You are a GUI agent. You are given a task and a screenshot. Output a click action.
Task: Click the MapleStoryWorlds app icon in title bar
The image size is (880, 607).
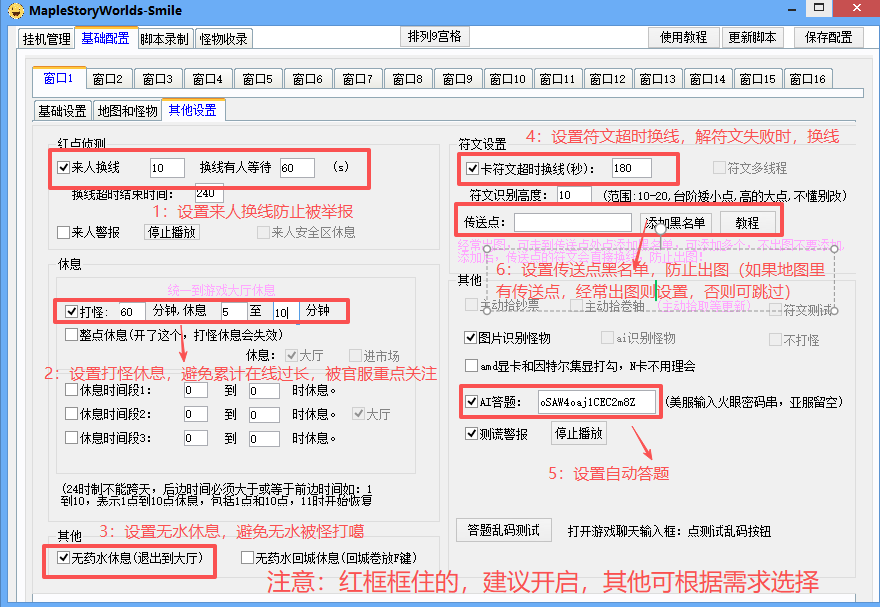[x=15, y=11]
